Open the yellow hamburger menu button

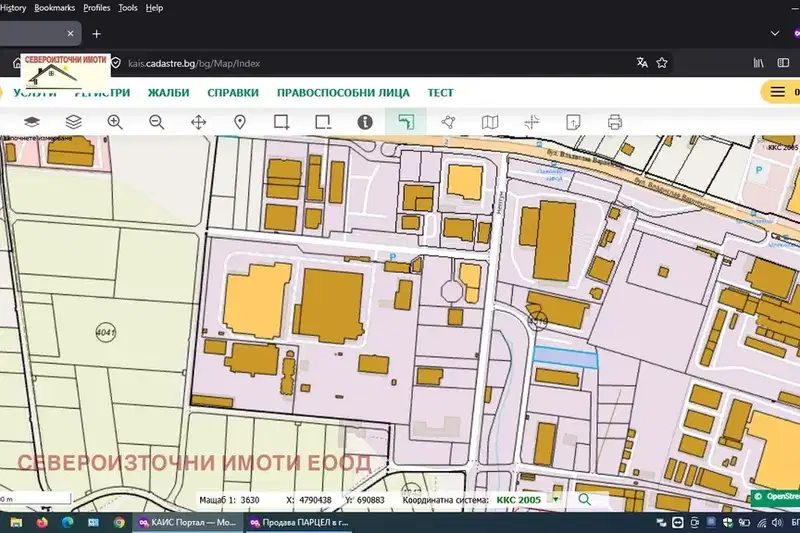tap(778, 92)
